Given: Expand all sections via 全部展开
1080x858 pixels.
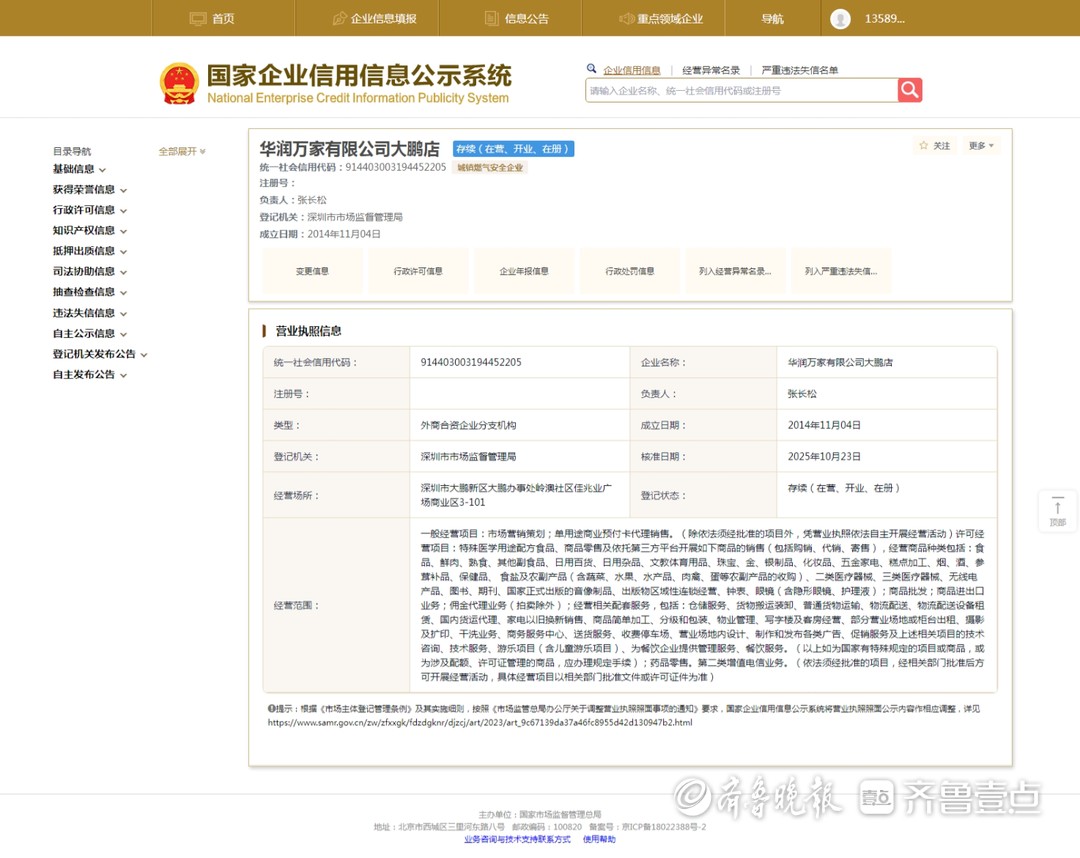Looking at the screenshot, I should pyautogui.click(x=182, y=151).
